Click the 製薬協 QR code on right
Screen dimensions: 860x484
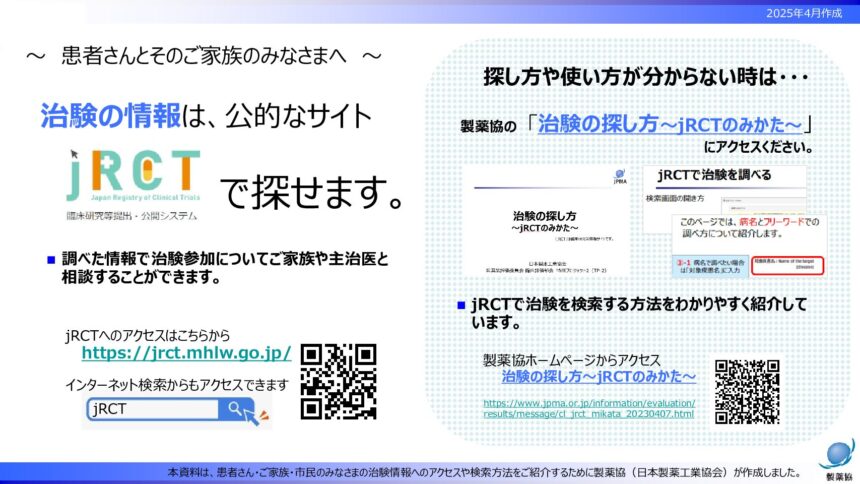(747, 392)
